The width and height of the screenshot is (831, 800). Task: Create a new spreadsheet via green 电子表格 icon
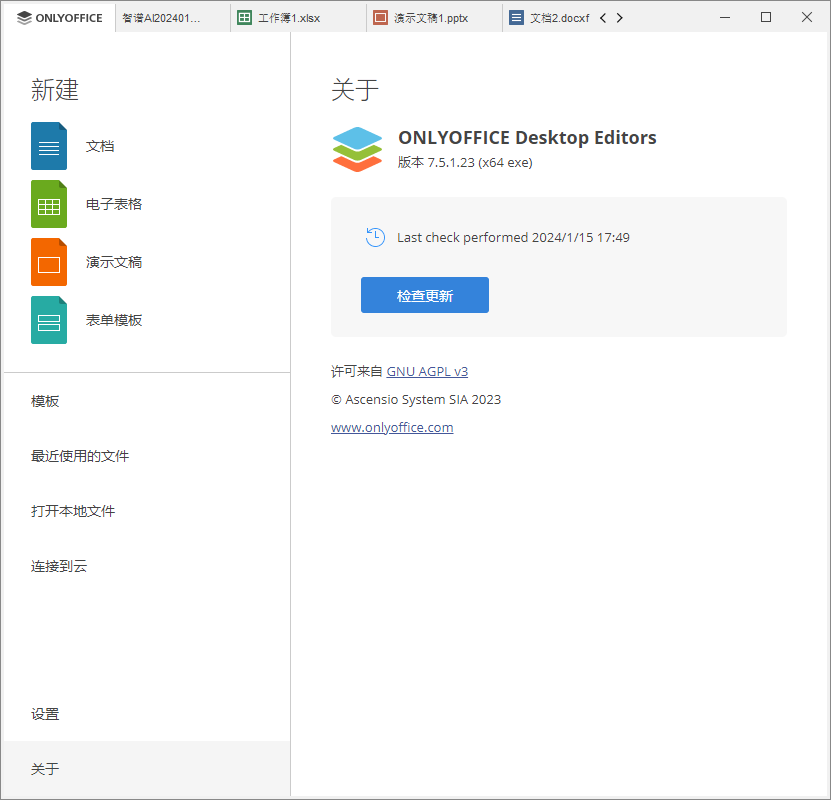click(49, 204)
